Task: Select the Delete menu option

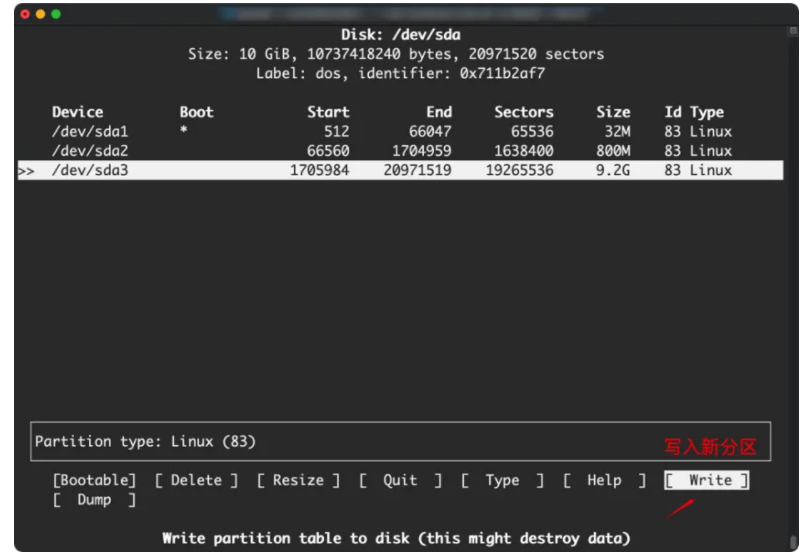Action: pos(196,480)
